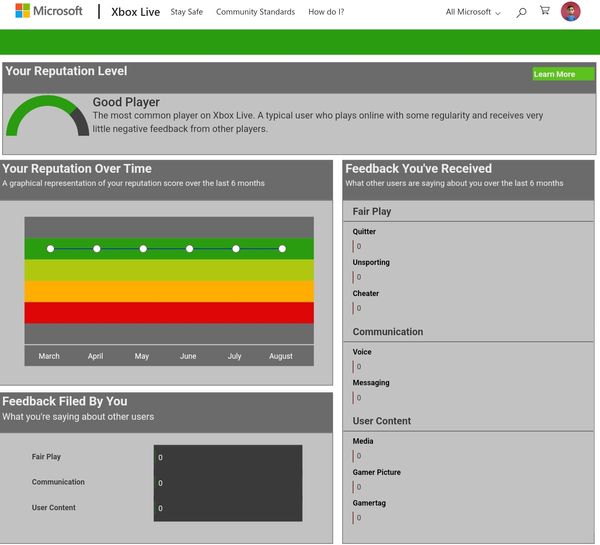600x545 pixels.
Task: Open Community Standards menu item
Action: tap(255, 12)
